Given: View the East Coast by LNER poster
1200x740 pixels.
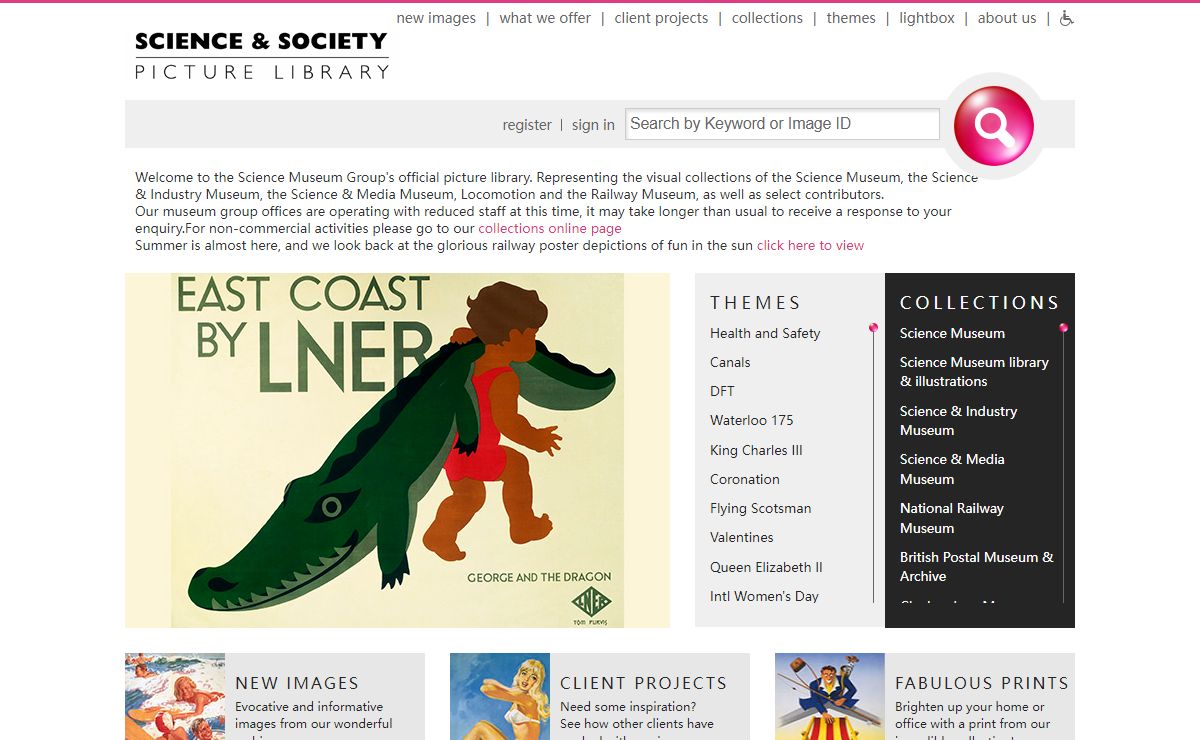Looking at the screenshot, I should (397, 450).
